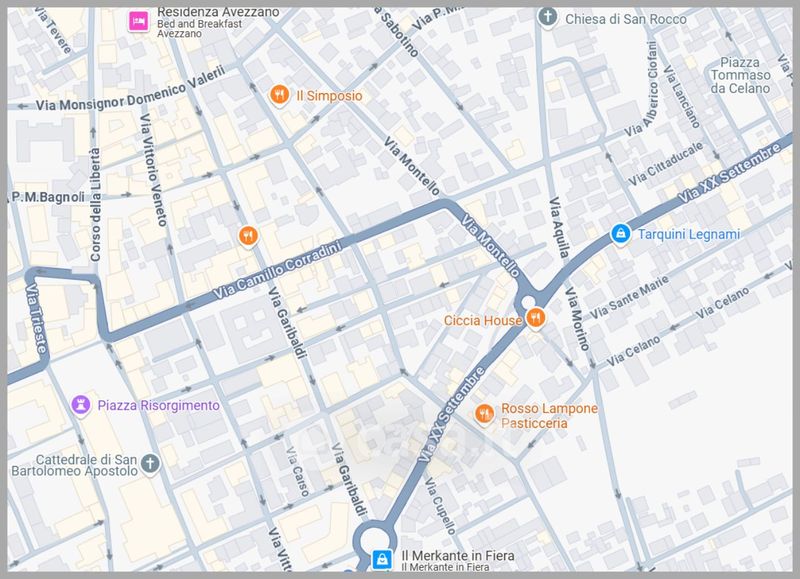Screen dimensions: 800x579
Task: Click the Piazza Risorgimento label
Action: point(159,406)
